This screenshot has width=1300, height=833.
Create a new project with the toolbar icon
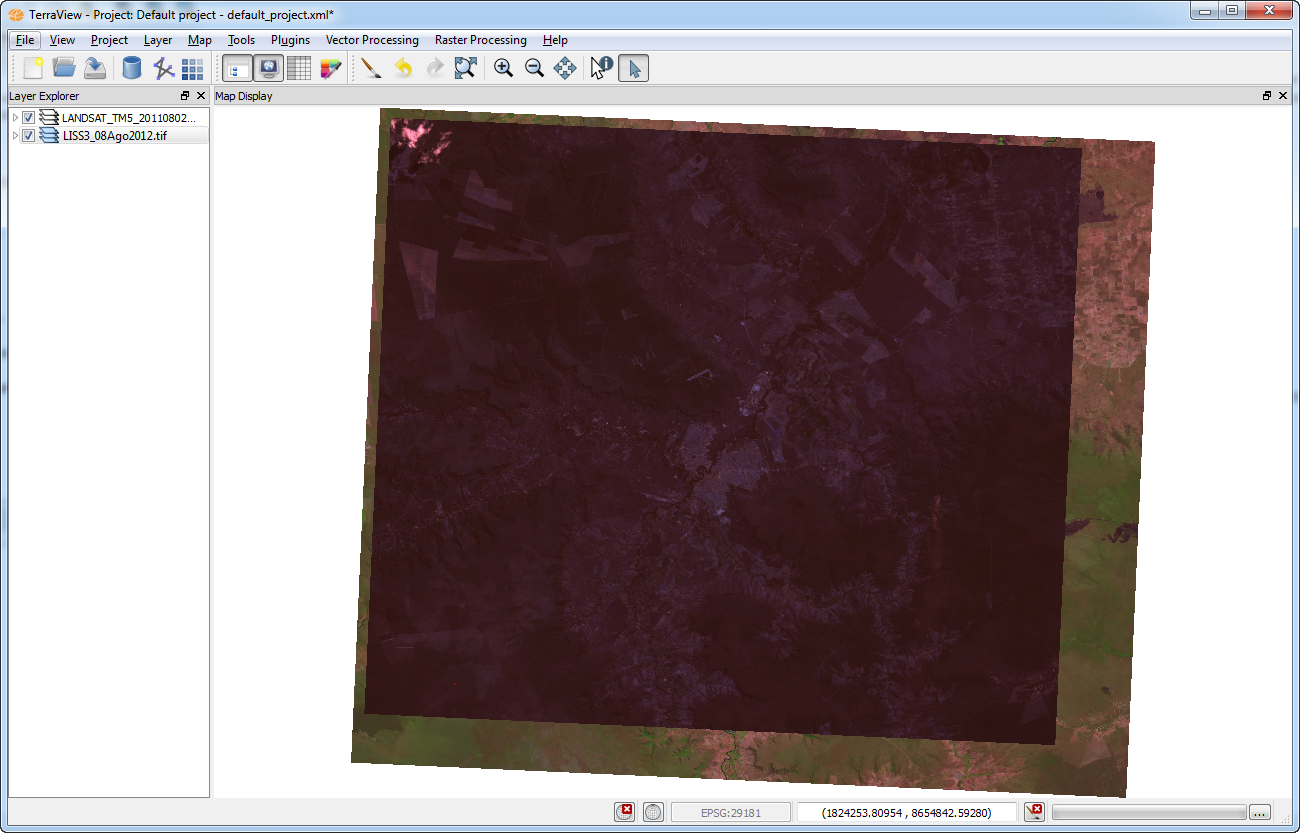tap(33, 68)
